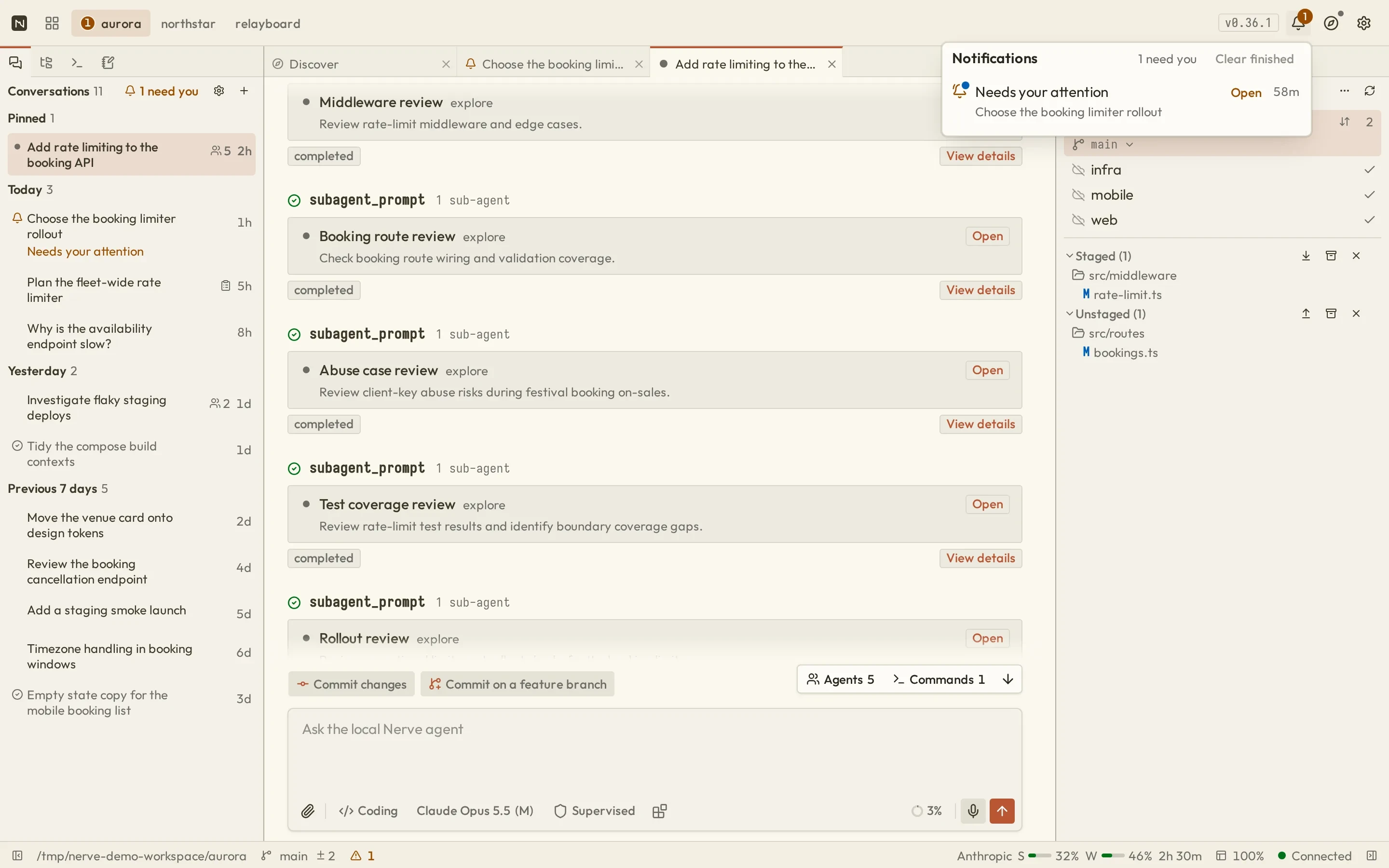The width and height of the screenshot is (1389, 868).
Task: Unstage all files in the Staged section
Action: pyautogui.click(x=1306, y=256)
